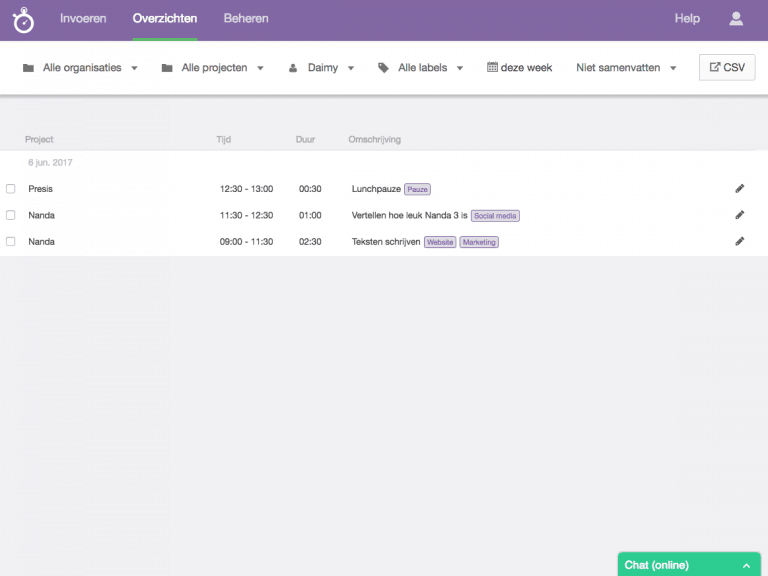
Task: Select the Overzichten tab
Action: click(x=165, y=19)
